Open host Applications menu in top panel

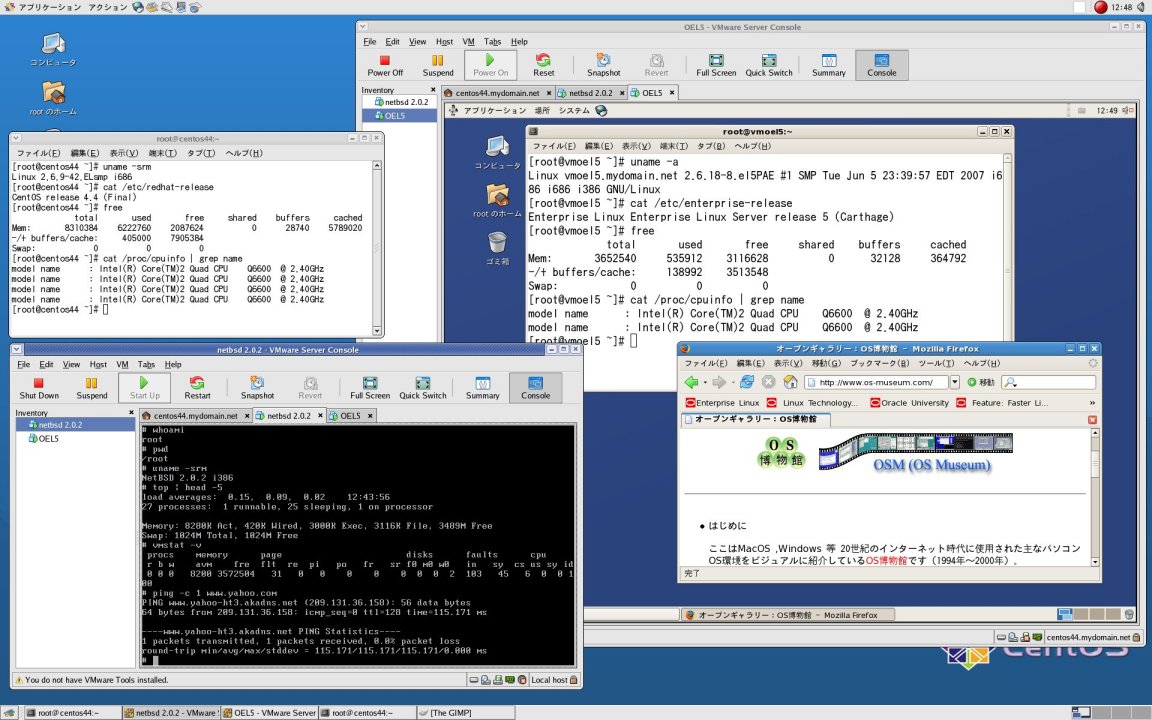pyautogui.click(x=43, y=7)
